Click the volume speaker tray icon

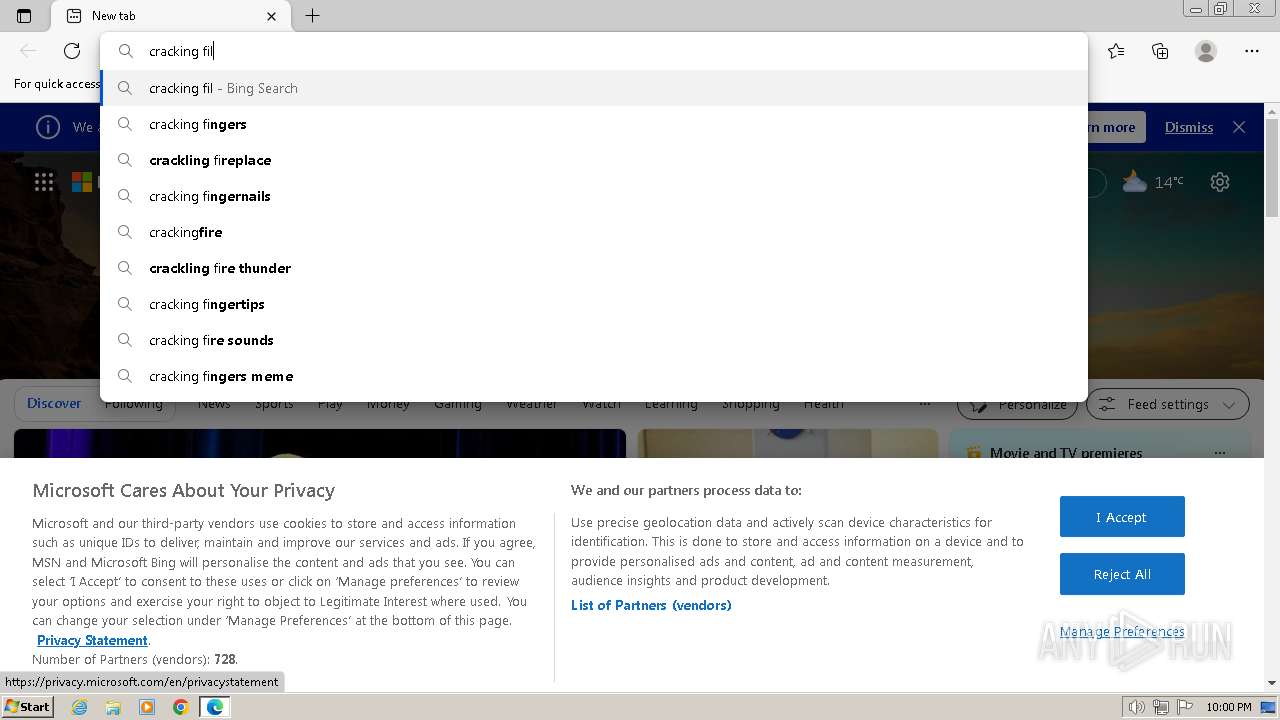coord(1137,707)
